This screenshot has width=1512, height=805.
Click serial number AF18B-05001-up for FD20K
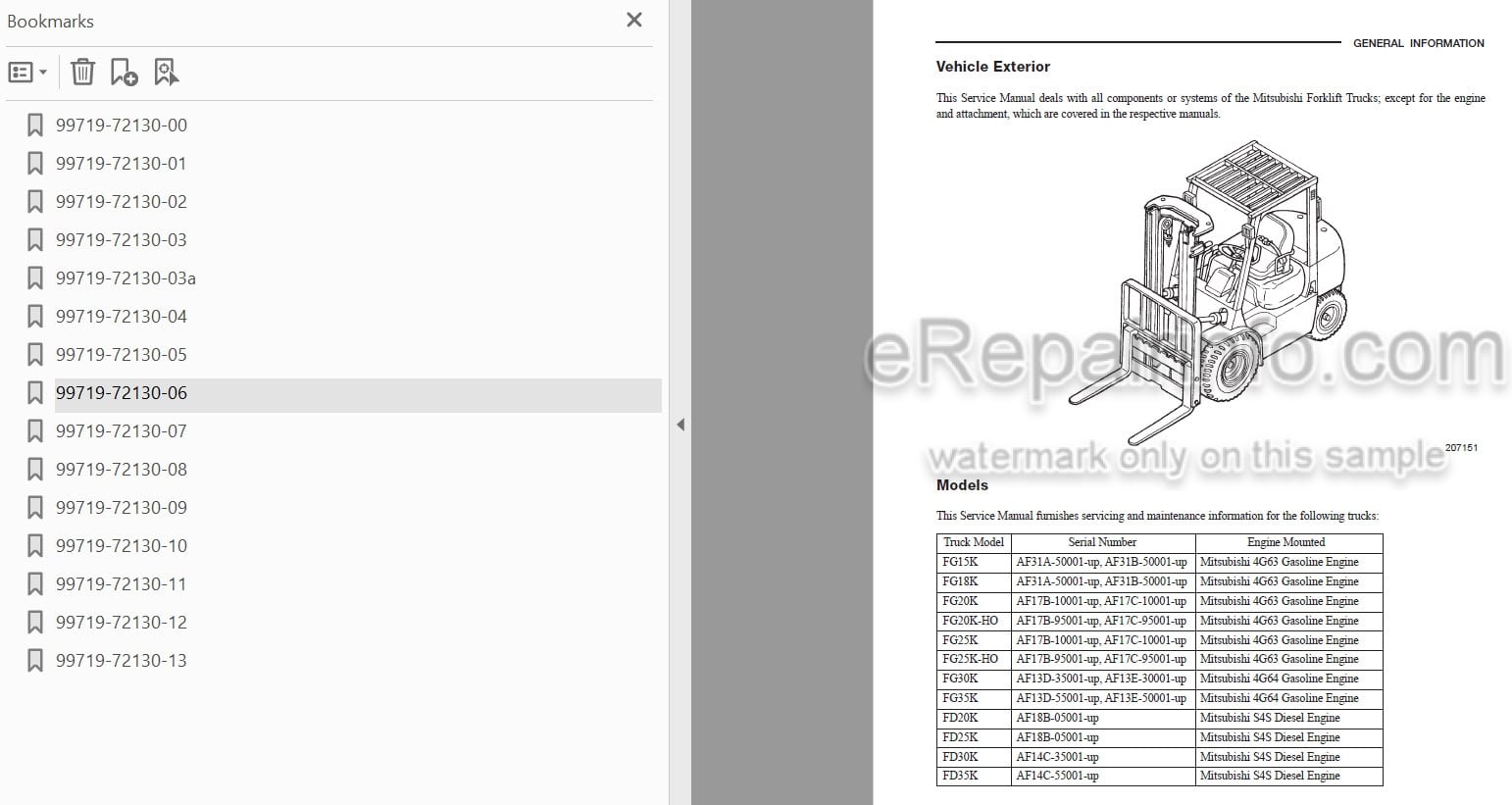[1103, 718]
